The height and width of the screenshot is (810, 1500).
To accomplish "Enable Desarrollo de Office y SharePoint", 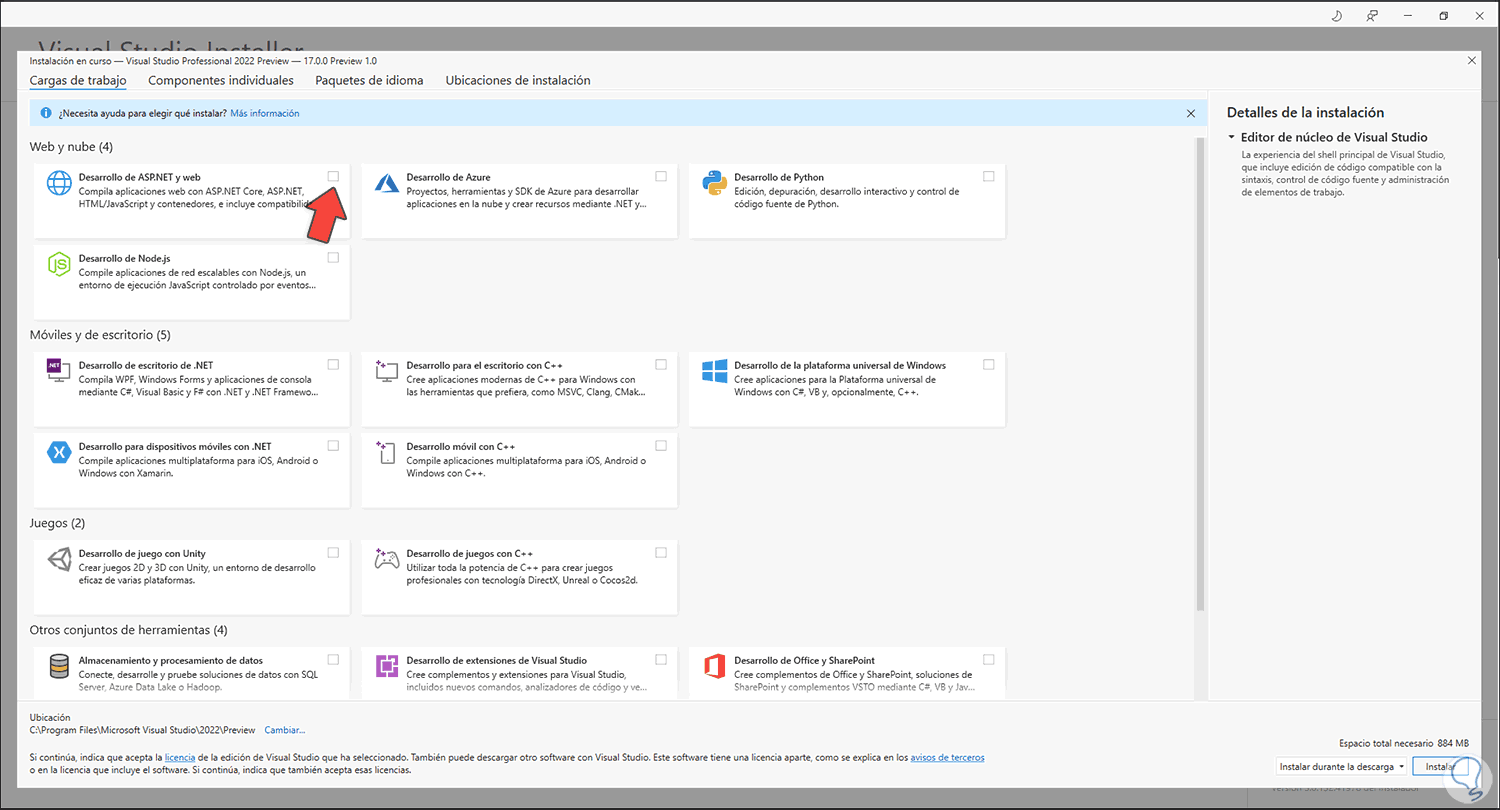I will 989,659.
